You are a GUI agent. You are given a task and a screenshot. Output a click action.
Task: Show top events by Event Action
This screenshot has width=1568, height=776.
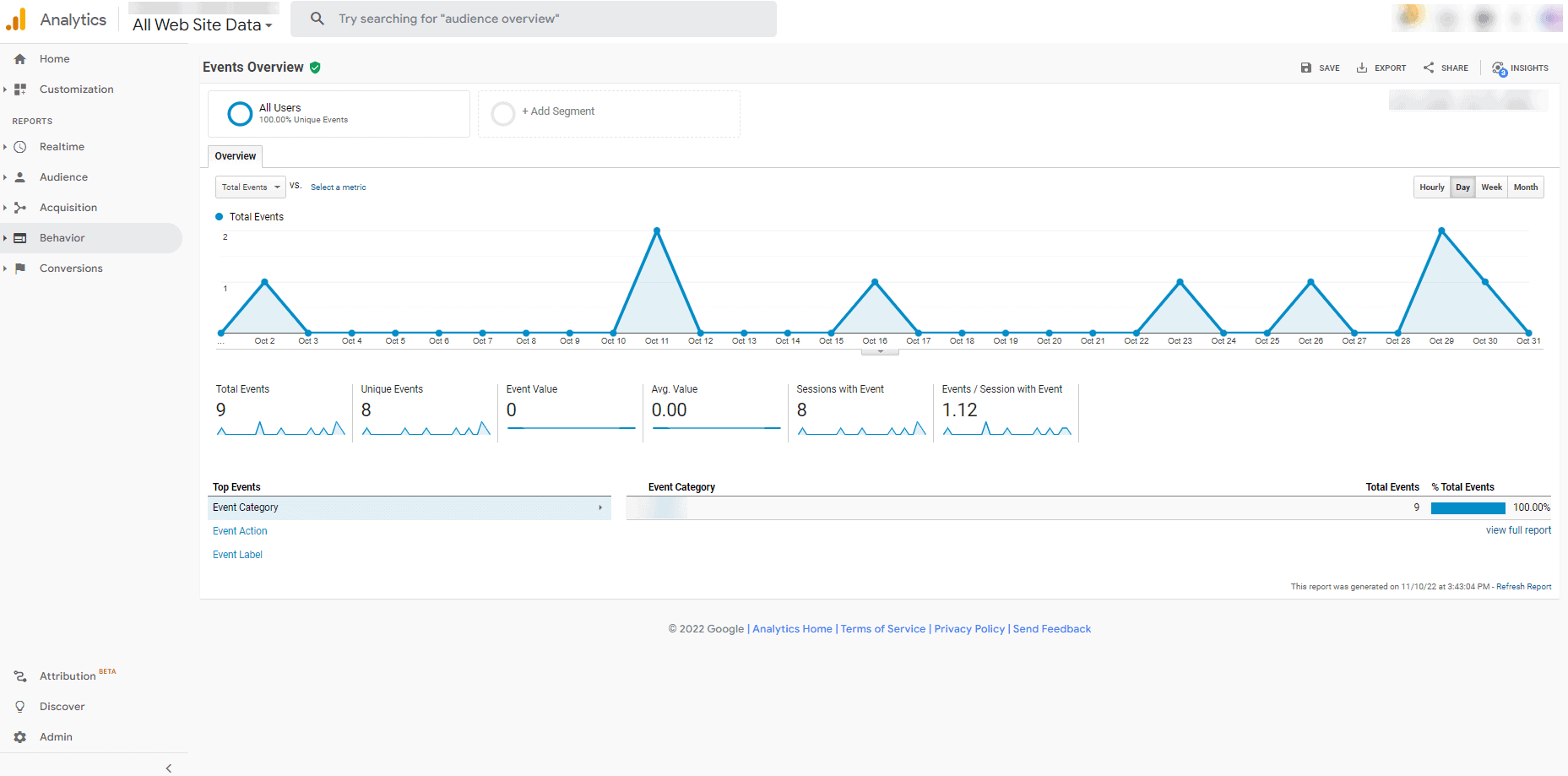[240, 531]
